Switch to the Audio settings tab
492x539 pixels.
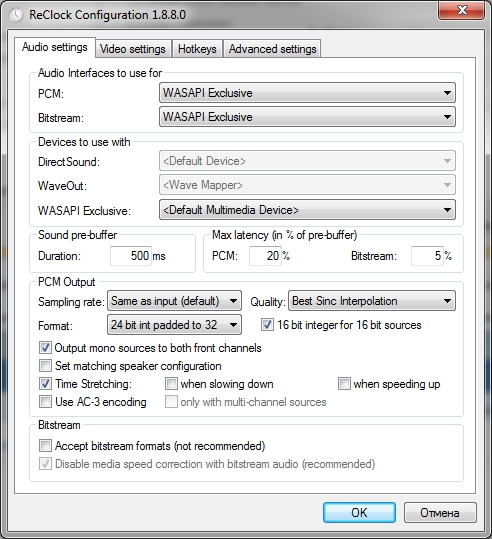point(55,47)
